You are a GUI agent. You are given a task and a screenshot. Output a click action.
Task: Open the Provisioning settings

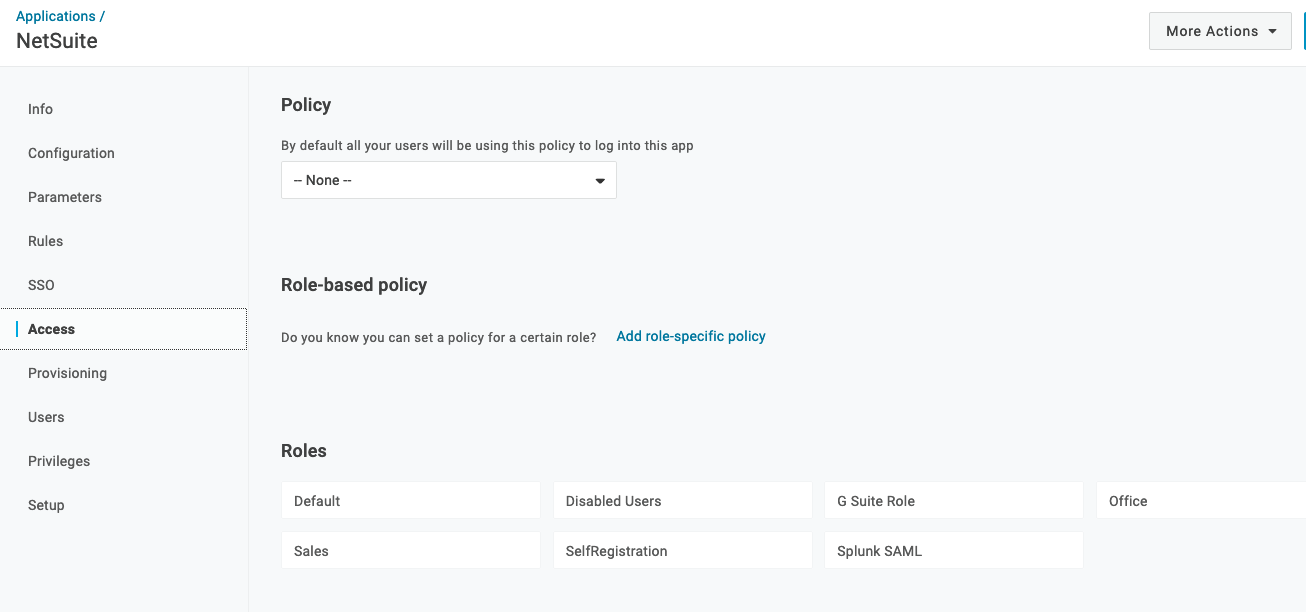point(67,373)
